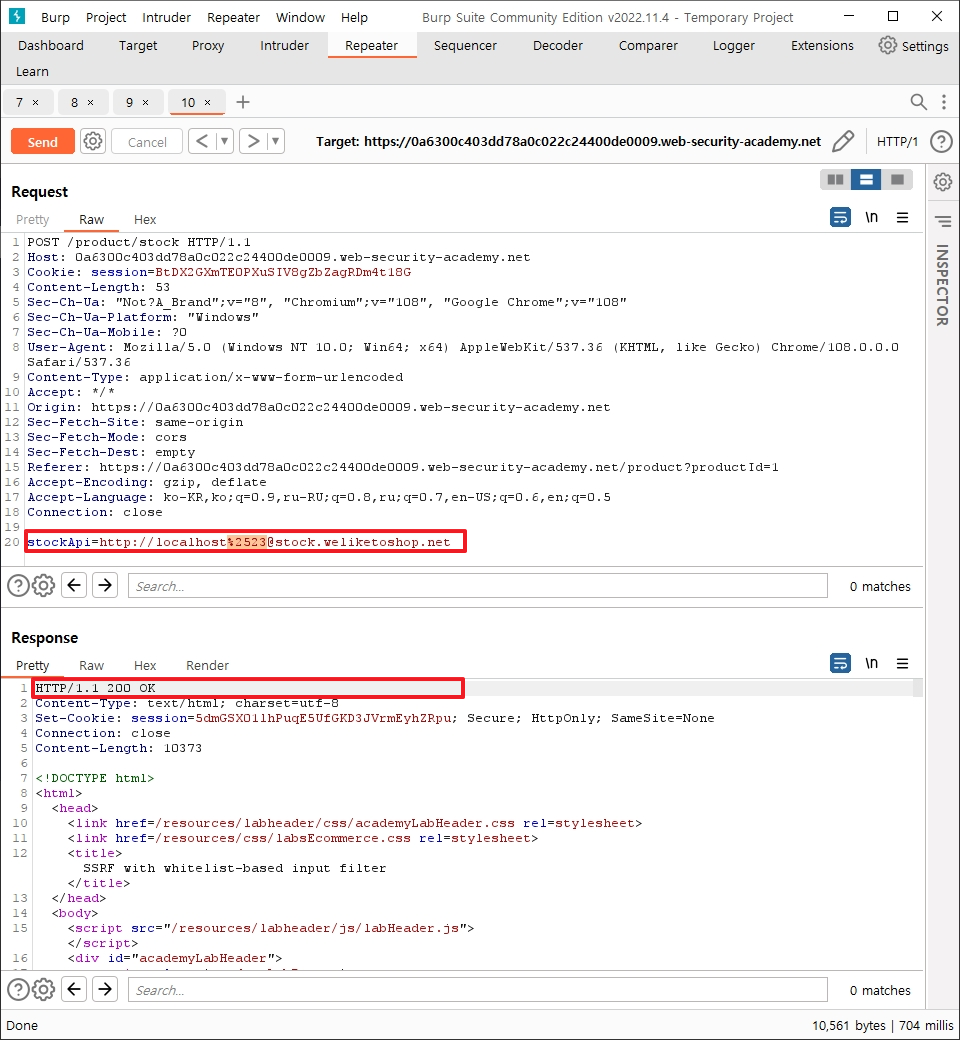Viewport: 960px width, 1040px height.
Task: Focus the Response search field
Action: pyautogui.click(x=478, y=990)
